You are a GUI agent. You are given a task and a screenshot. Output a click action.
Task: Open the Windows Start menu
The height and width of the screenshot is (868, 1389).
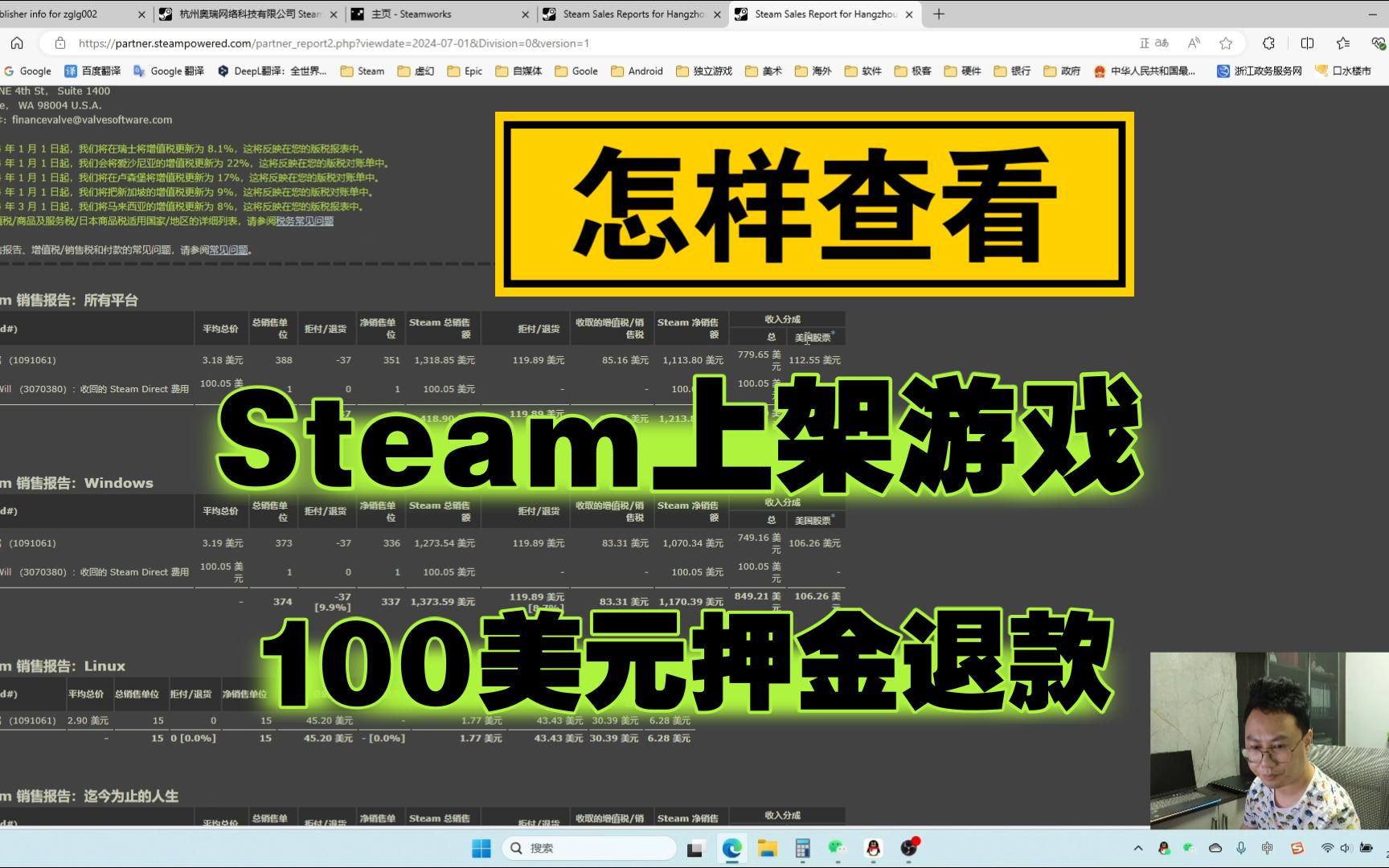(481, 848)
